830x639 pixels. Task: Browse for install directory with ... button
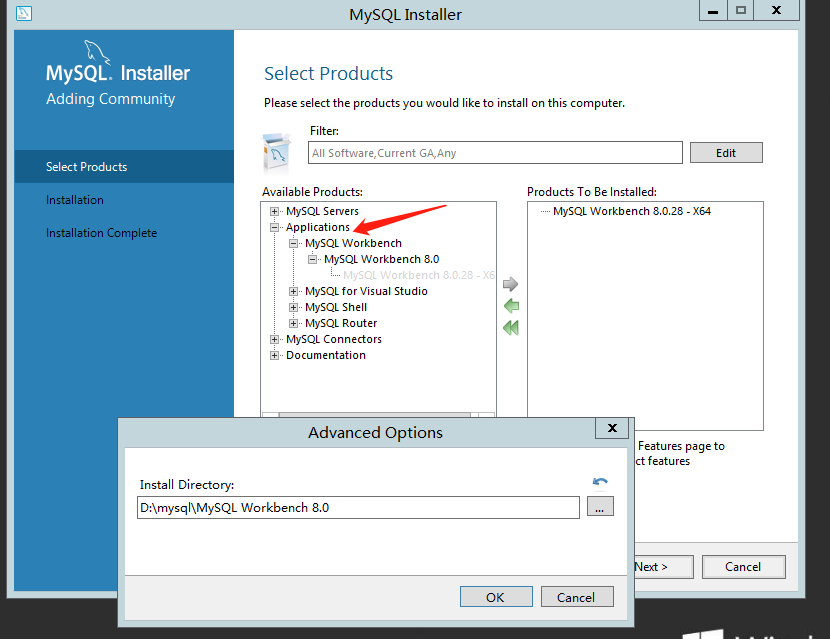[x=600, y=507]
